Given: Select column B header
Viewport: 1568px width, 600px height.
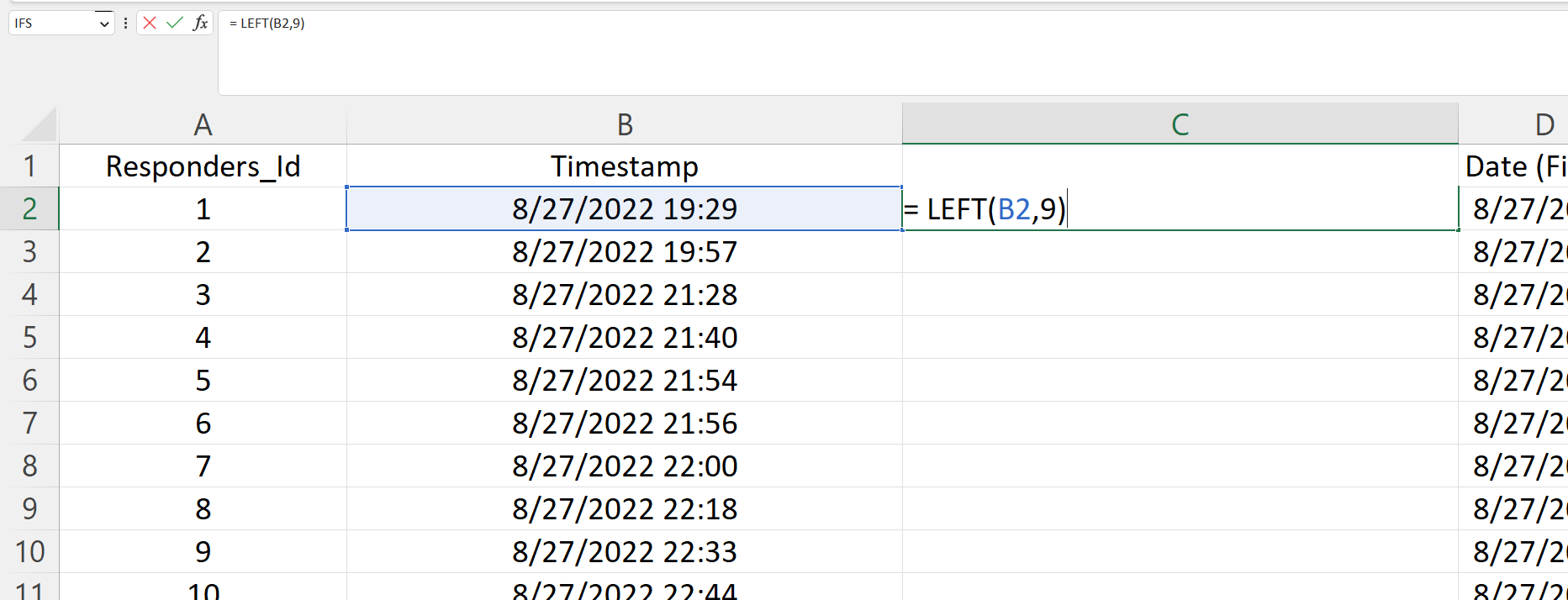Looking at the screenshot, I should click(x=624, y=124).
